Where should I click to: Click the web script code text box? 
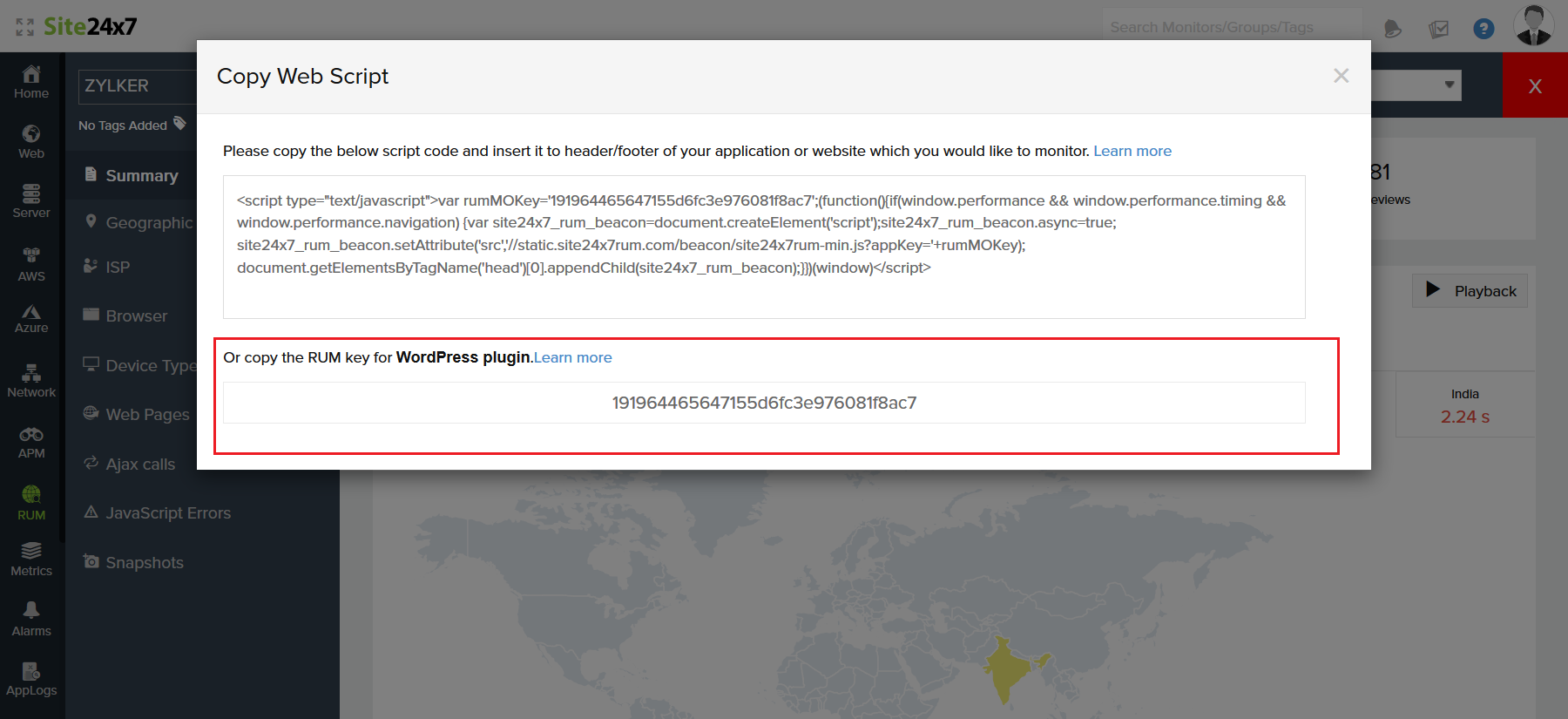[764, 247]
